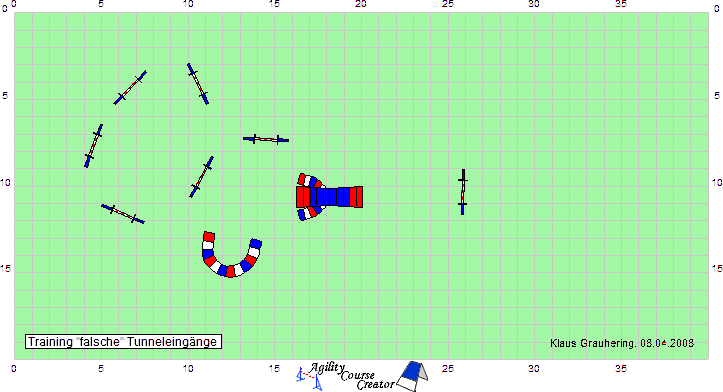Click the Klaus Grauhering 08.04.2008 author text

pyautogui.click(x=622, y=343)
